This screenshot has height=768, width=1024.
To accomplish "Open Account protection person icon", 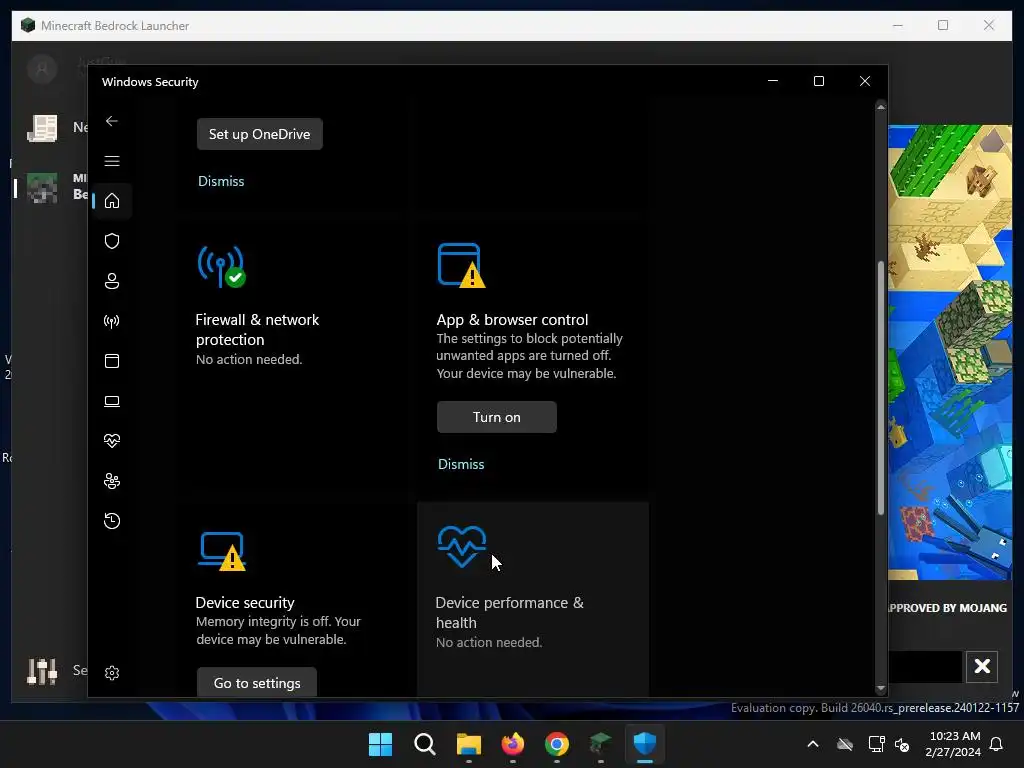I will point(112,281).
